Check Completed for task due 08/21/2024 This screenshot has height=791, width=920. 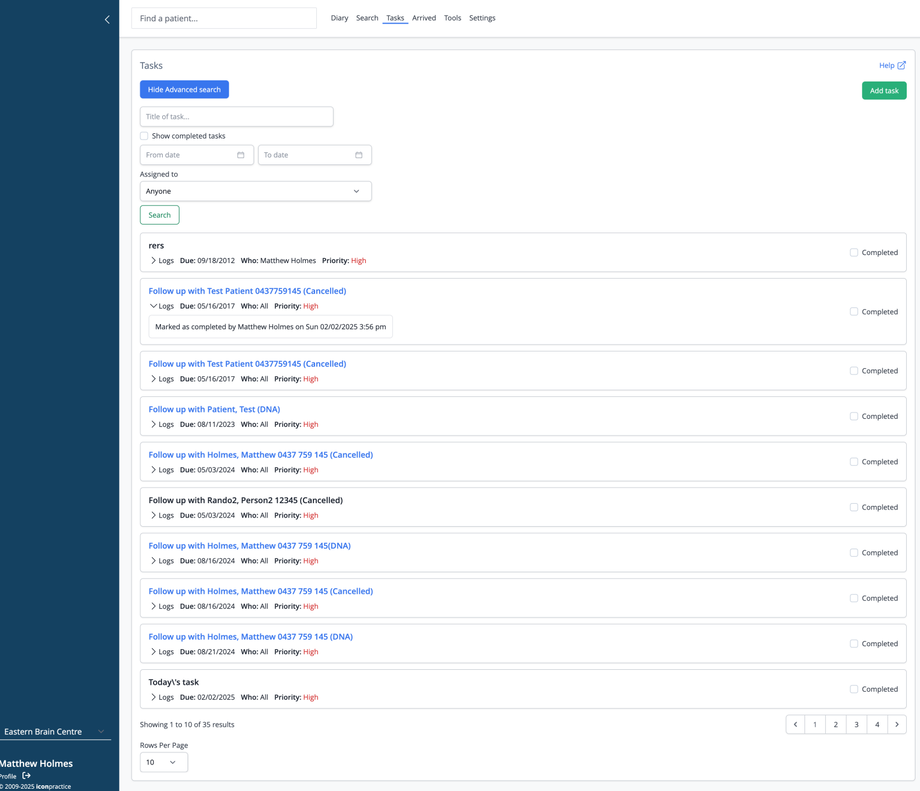pyautogui.click(x=854, y=643)
